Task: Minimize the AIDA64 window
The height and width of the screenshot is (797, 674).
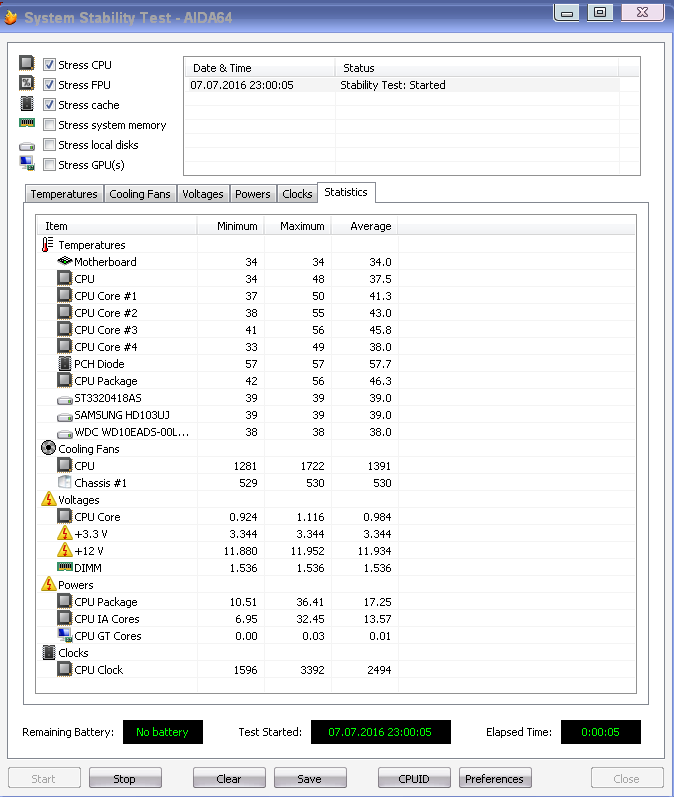Action: pos(567,12)
